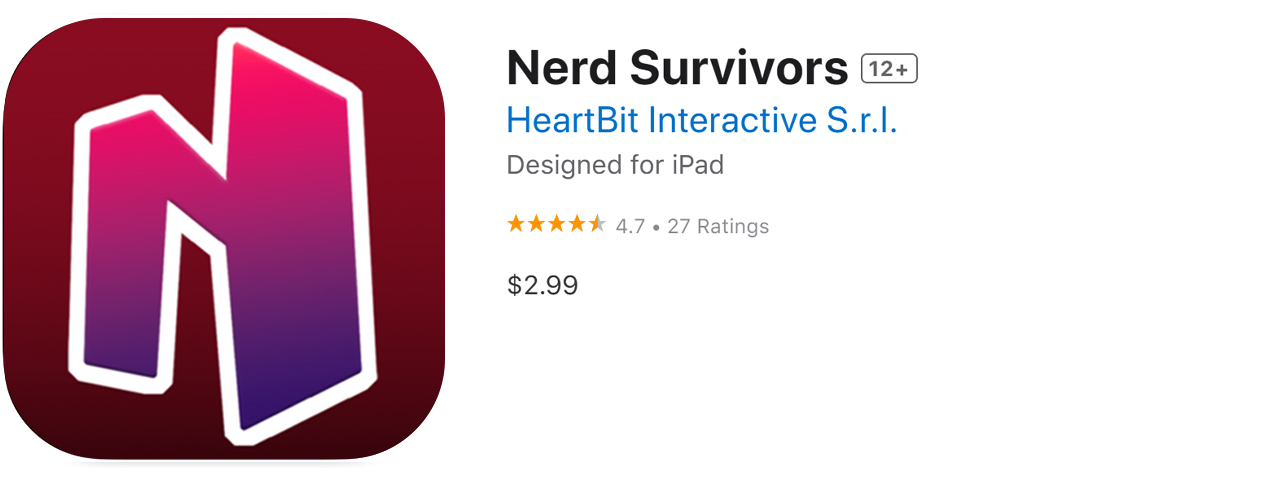Click the Designed for iPad label
Viewport: 1280px width, 477px height.
pyautogui.click(x=615, y=165)
